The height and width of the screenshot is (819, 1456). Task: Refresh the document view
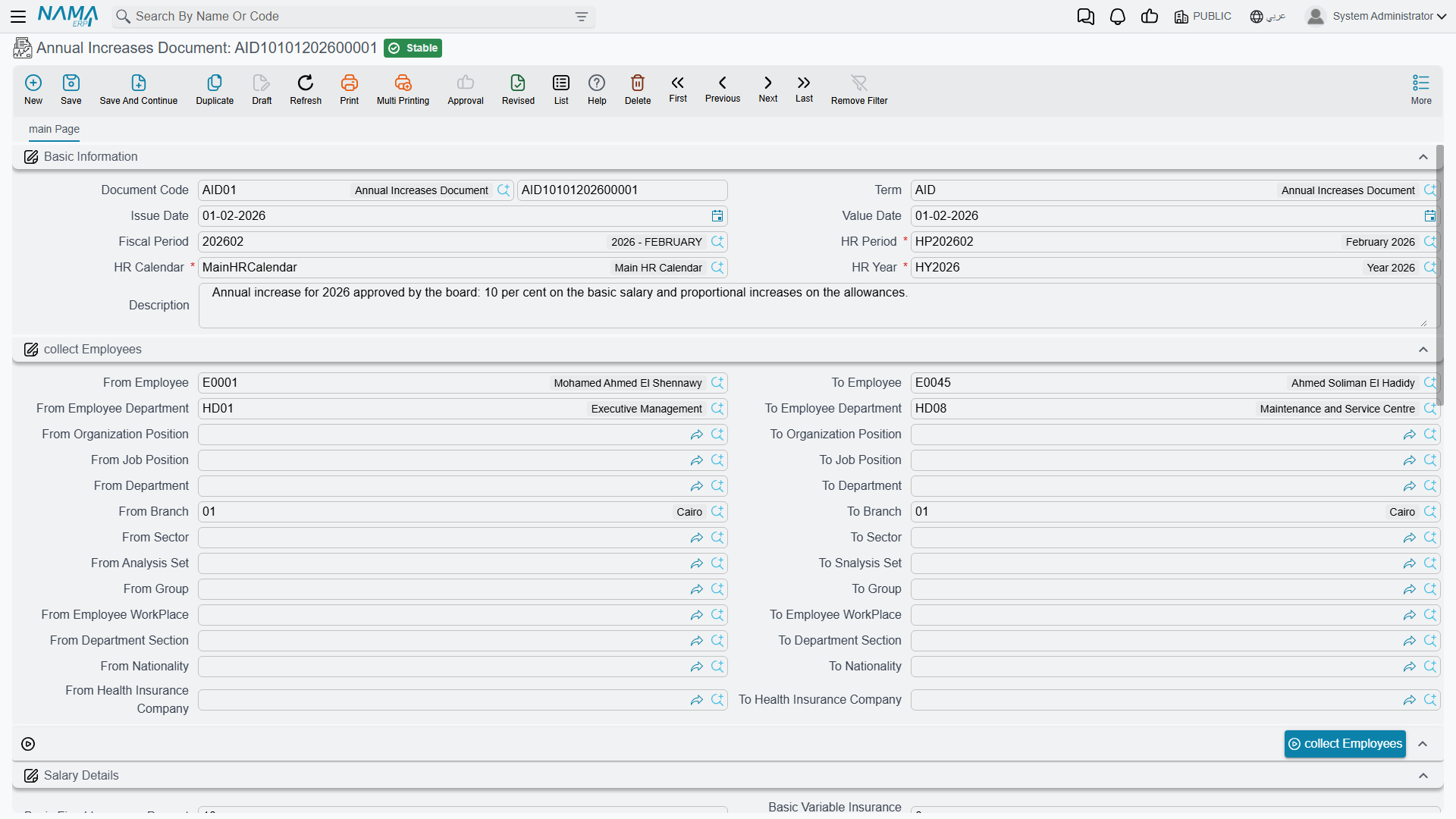pos(306,89)
